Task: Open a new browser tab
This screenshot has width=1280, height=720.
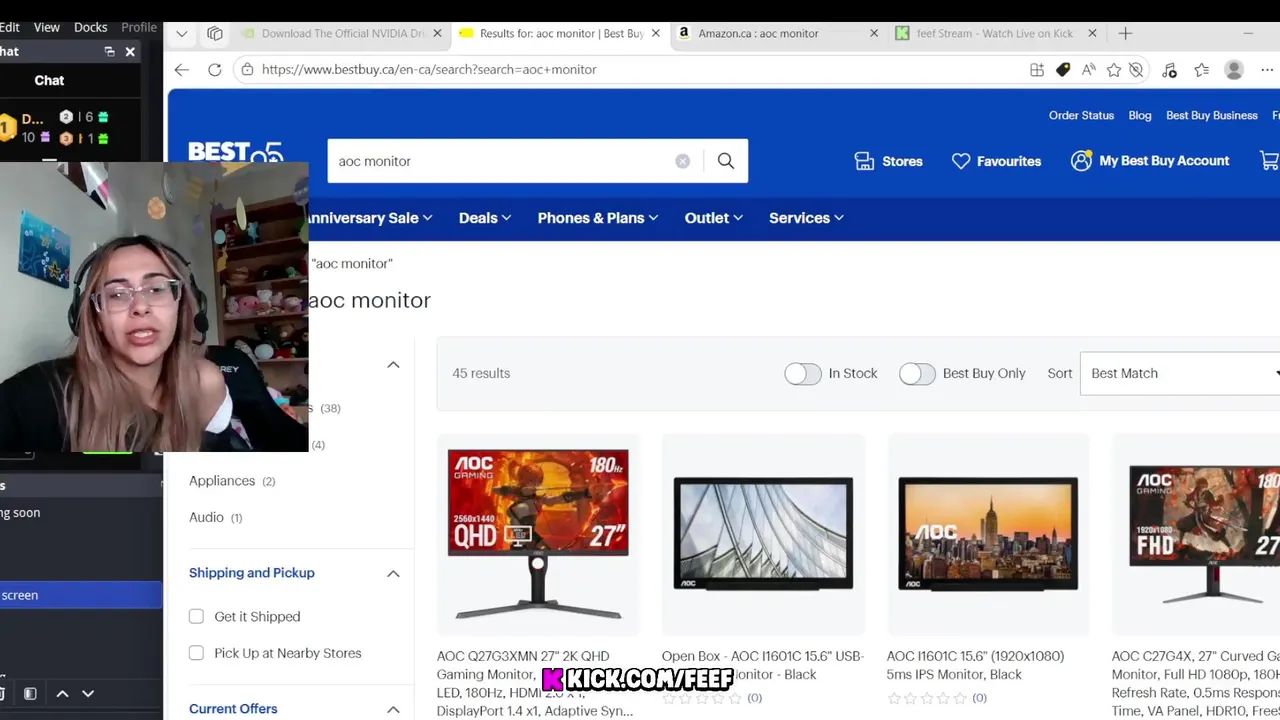Action: coord(1125,33)
